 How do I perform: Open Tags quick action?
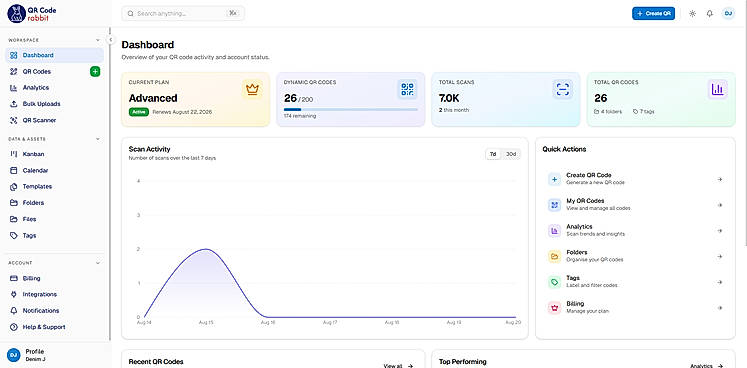pyautogui.click(x=636, y=282)
